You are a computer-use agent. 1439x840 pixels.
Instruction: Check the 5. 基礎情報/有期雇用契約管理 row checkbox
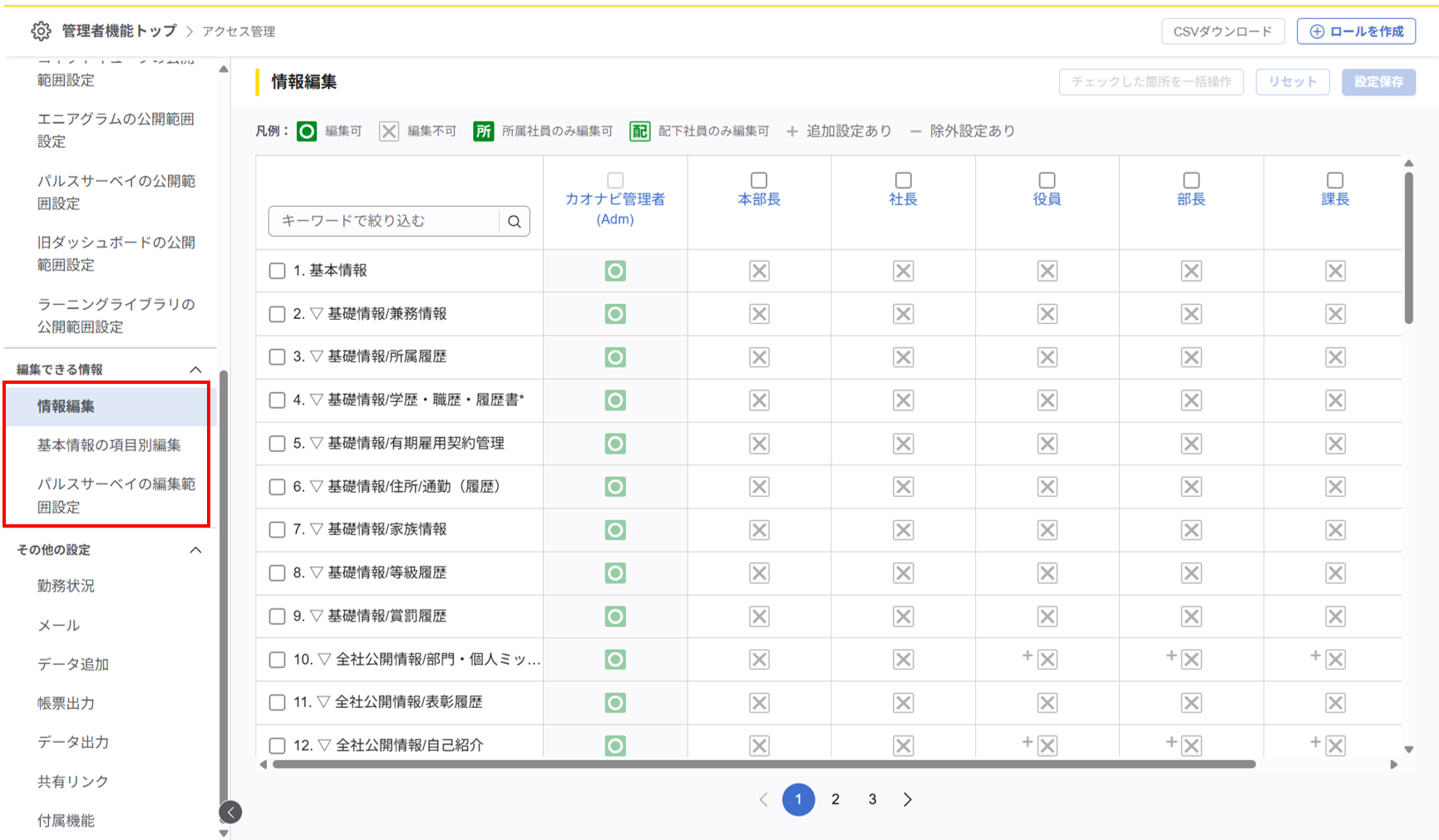click(278, 444)
